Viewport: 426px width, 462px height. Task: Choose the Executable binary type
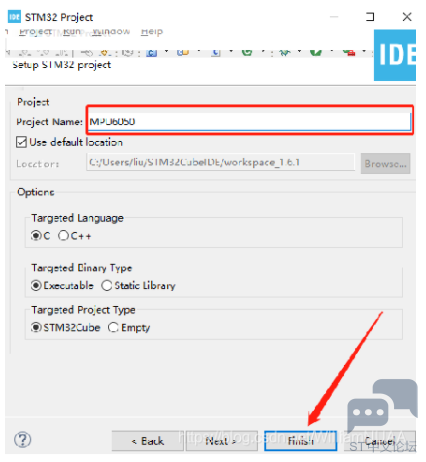point(36,286)
